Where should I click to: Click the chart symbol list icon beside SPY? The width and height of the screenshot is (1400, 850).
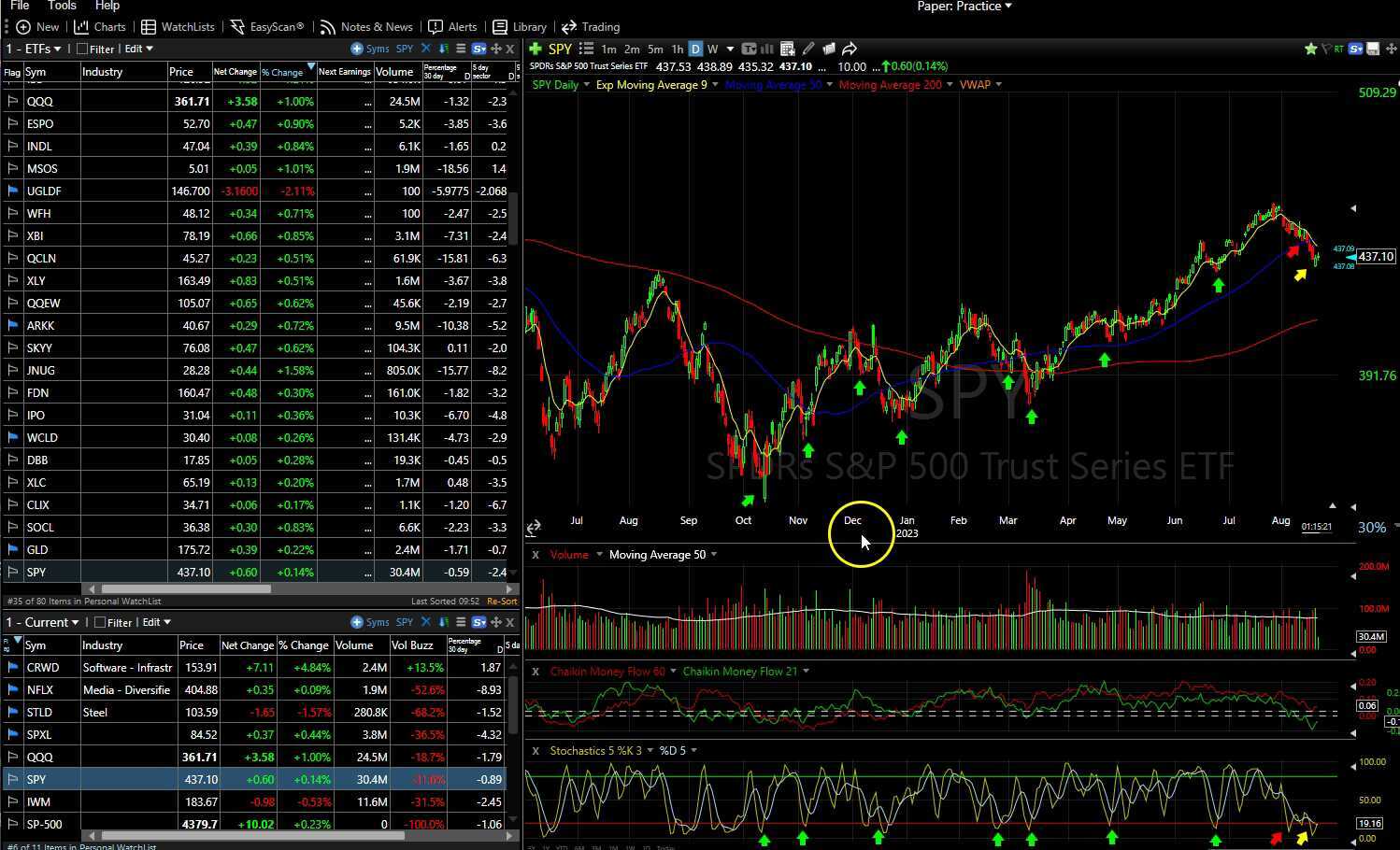click(586, 49)
